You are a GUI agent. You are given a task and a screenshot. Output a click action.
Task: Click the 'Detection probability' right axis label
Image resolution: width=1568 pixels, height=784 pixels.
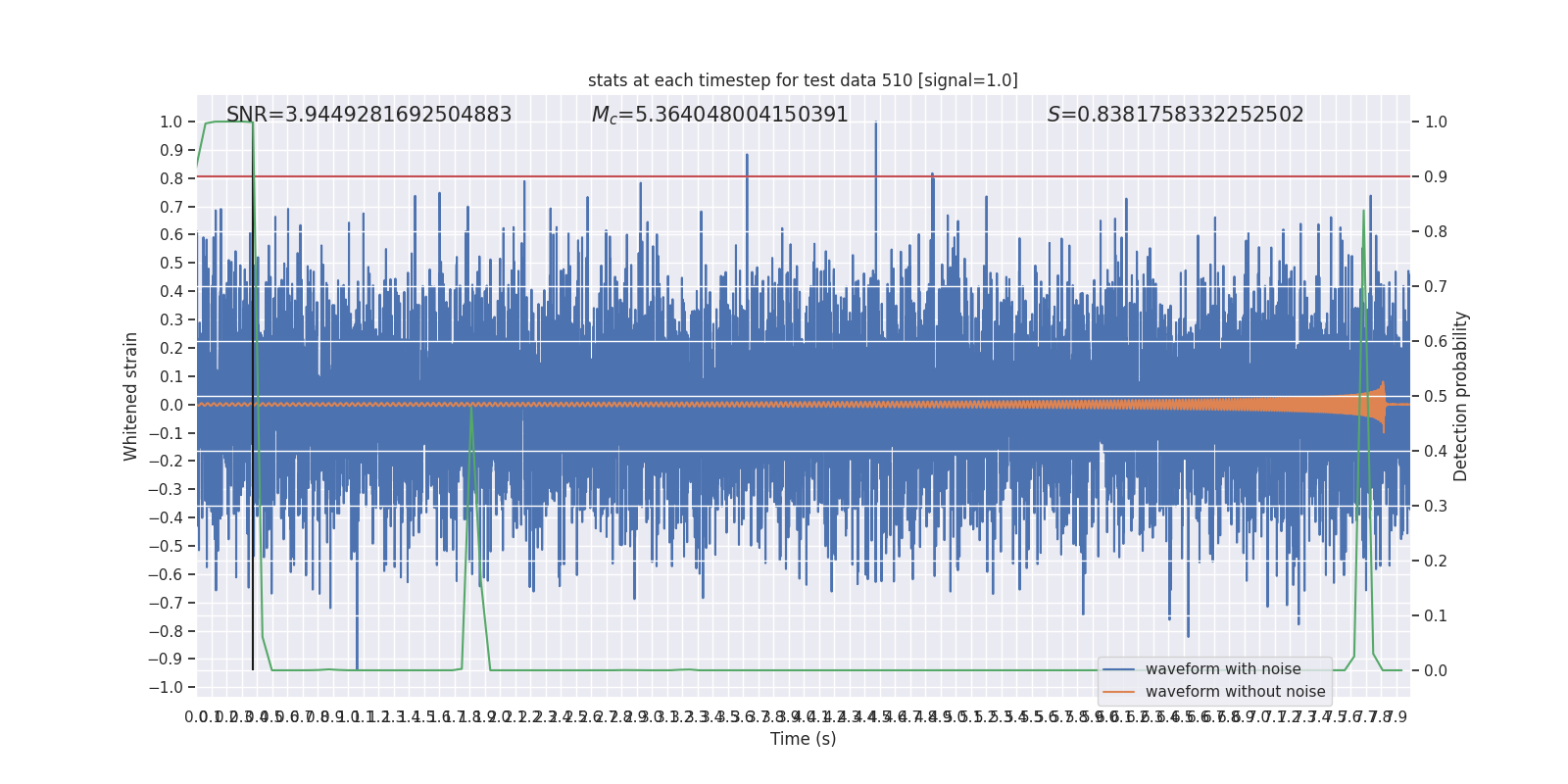[x=1460, y=397]
